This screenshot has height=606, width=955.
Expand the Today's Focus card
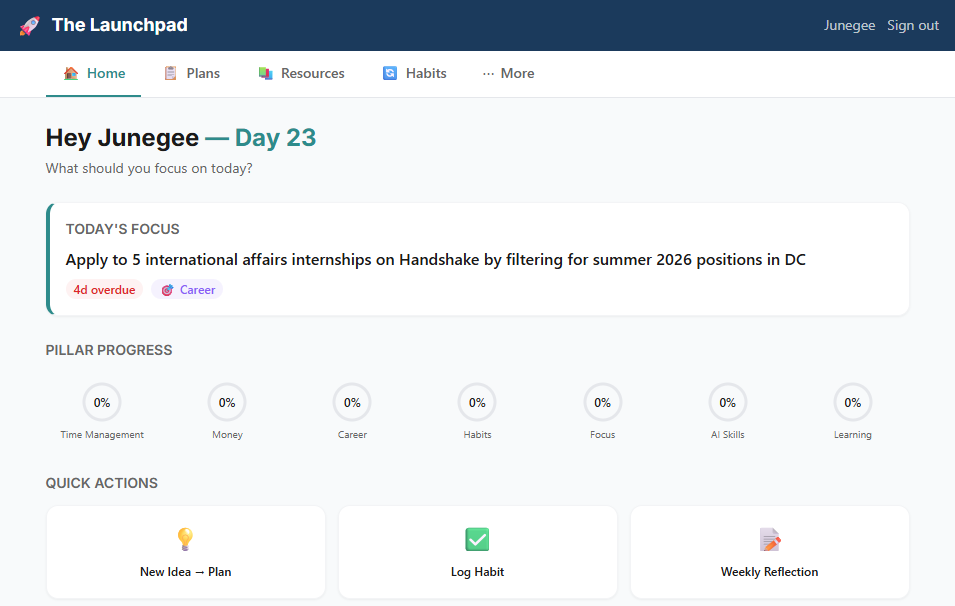tap(477, 259)
